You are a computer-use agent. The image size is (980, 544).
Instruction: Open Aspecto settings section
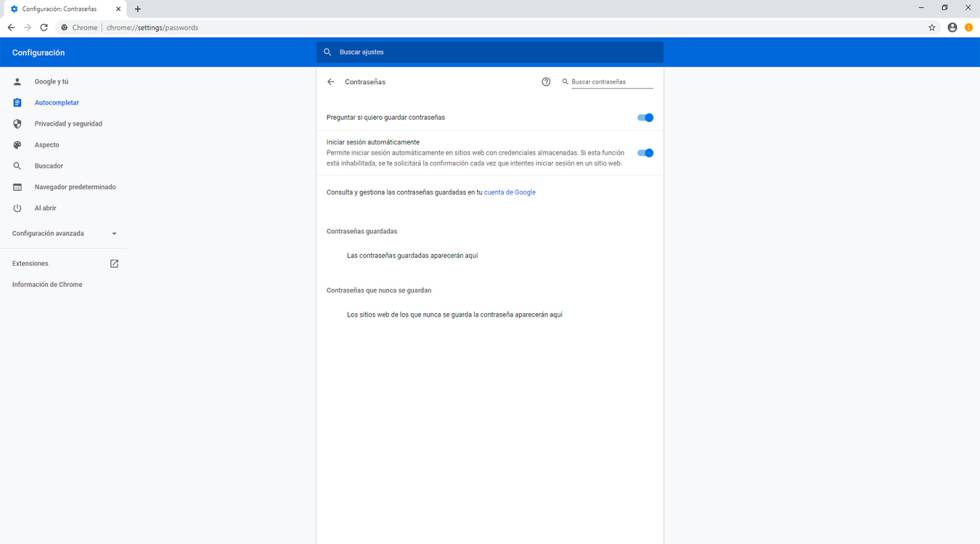(x=47, y=145)
